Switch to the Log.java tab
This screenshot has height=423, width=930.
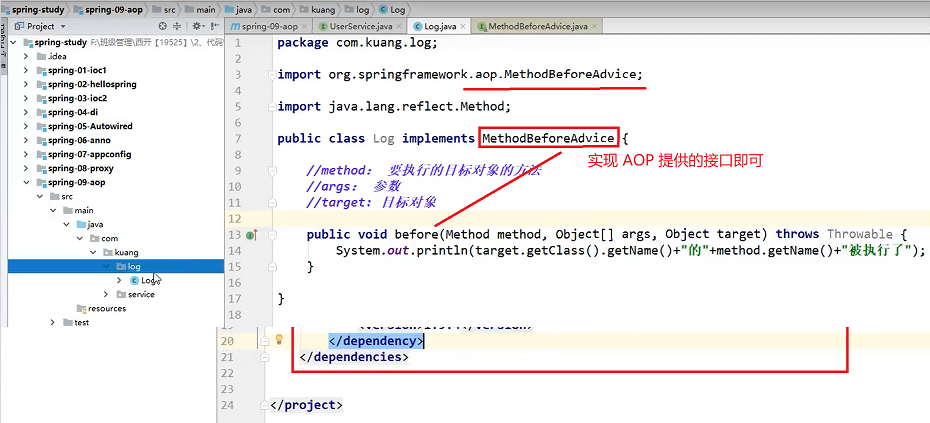click(x=438, y=27)
